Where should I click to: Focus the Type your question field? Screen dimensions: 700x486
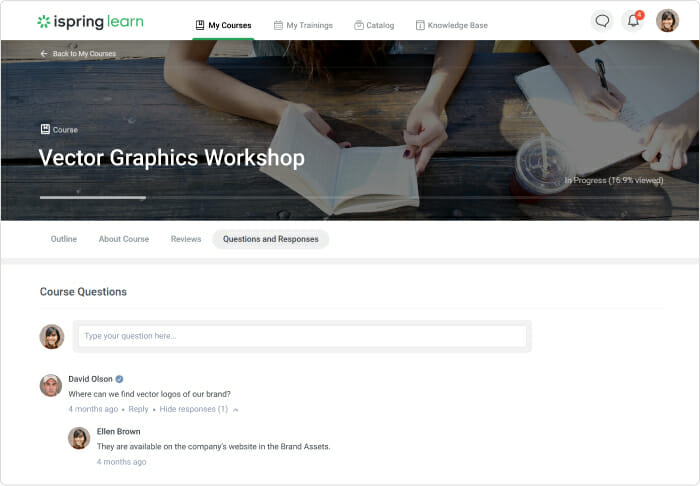tap(302, 336)
